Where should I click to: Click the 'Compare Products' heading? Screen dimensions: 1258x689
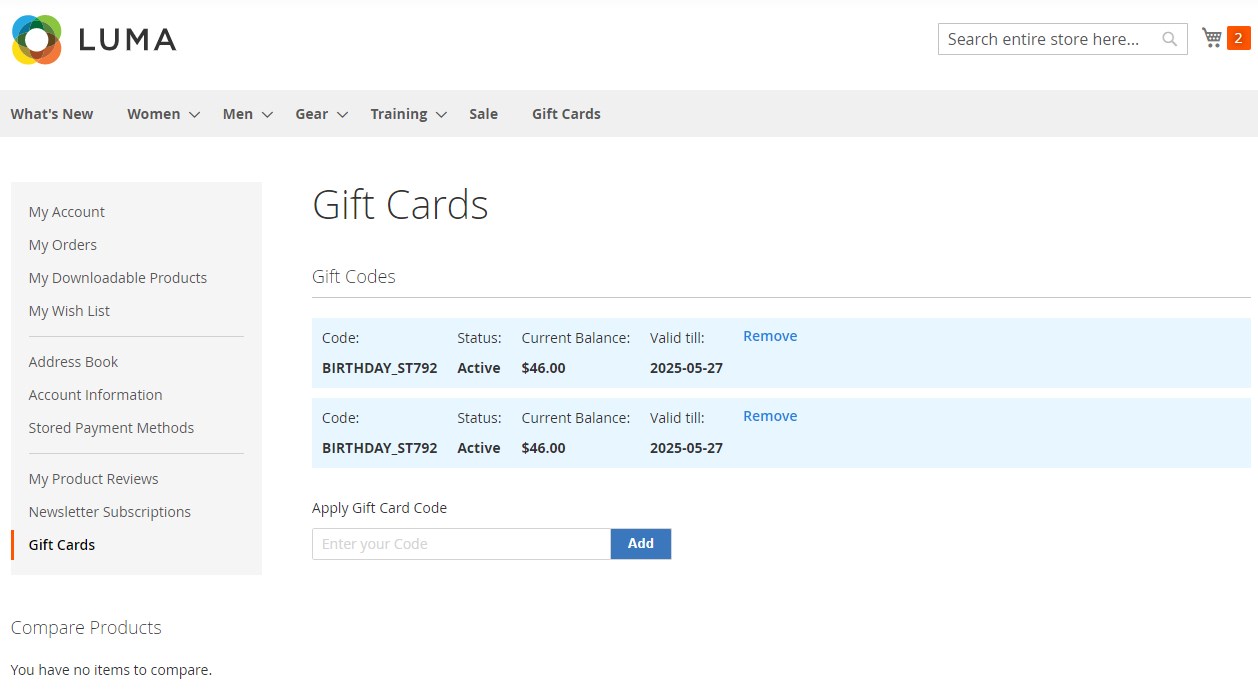click(86, 628)
